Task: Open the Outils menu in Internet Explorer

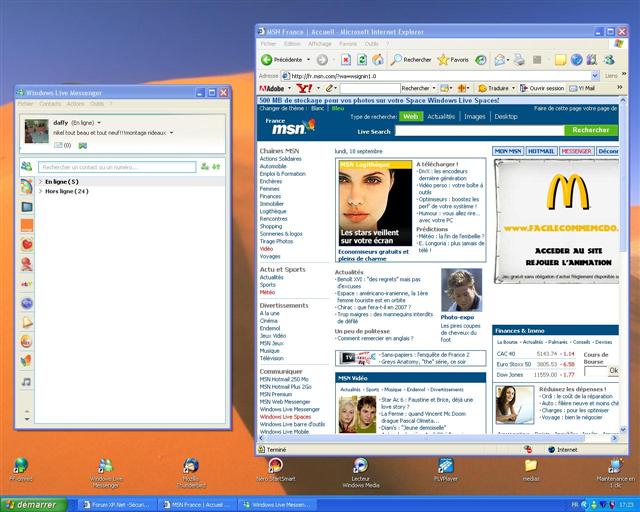Action: (x=371, y=44)
